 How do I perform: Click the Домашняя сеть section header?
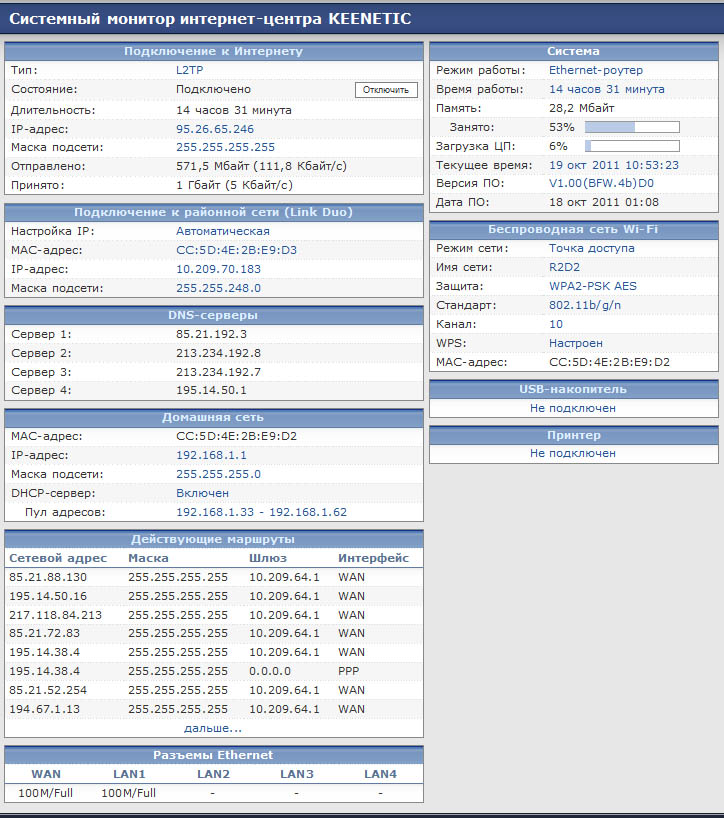(x=213, y=417)
